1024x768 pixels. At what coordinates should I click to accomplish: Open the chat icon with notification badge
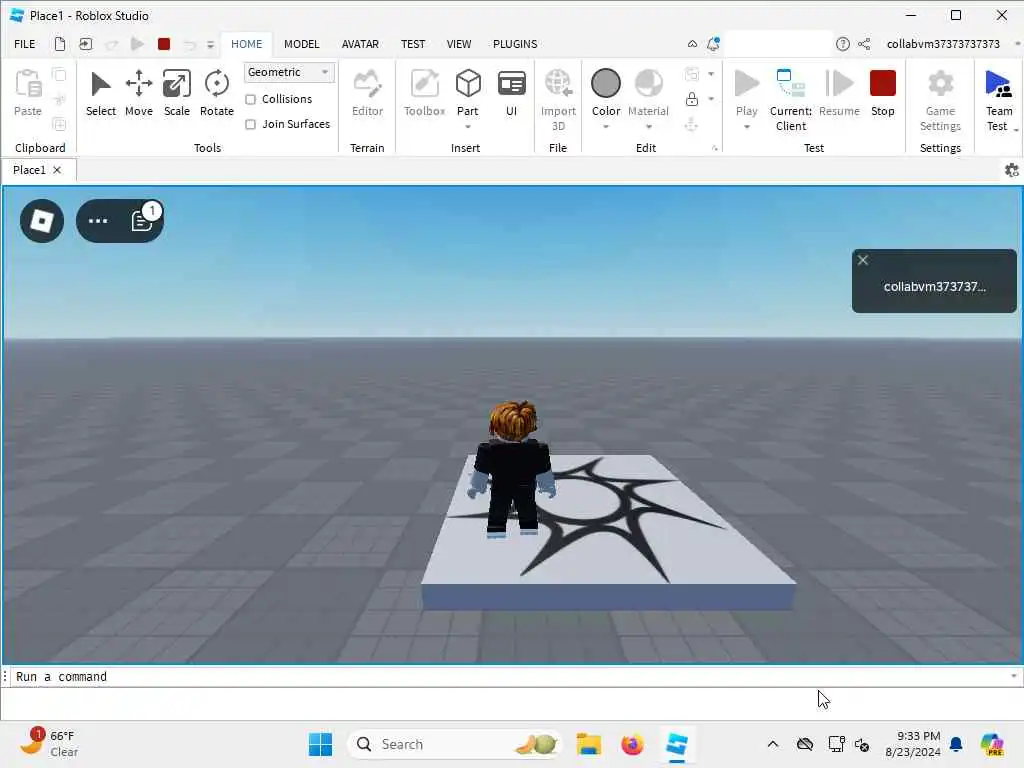pos(142,220)
